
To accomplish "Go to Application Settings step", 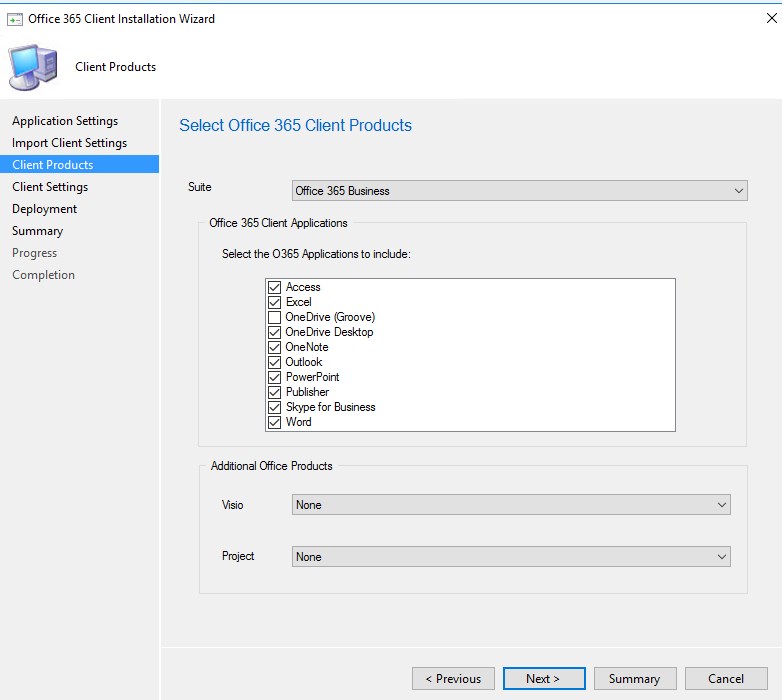I will pos(65,121).
